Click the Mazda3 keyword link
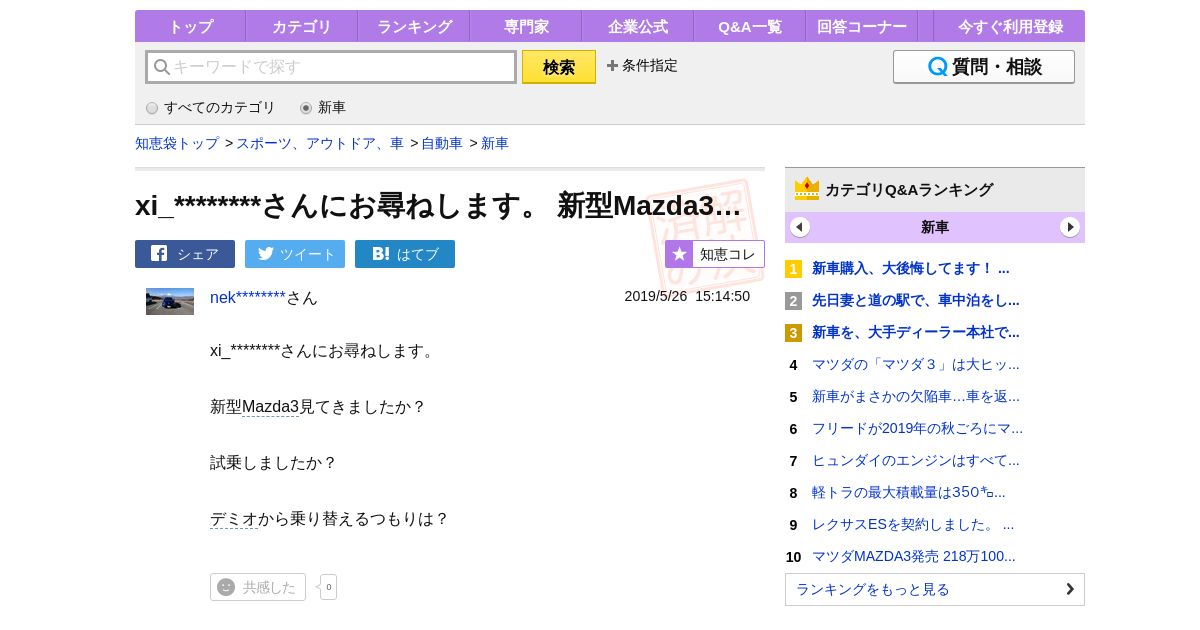 (x=270, y=407)
